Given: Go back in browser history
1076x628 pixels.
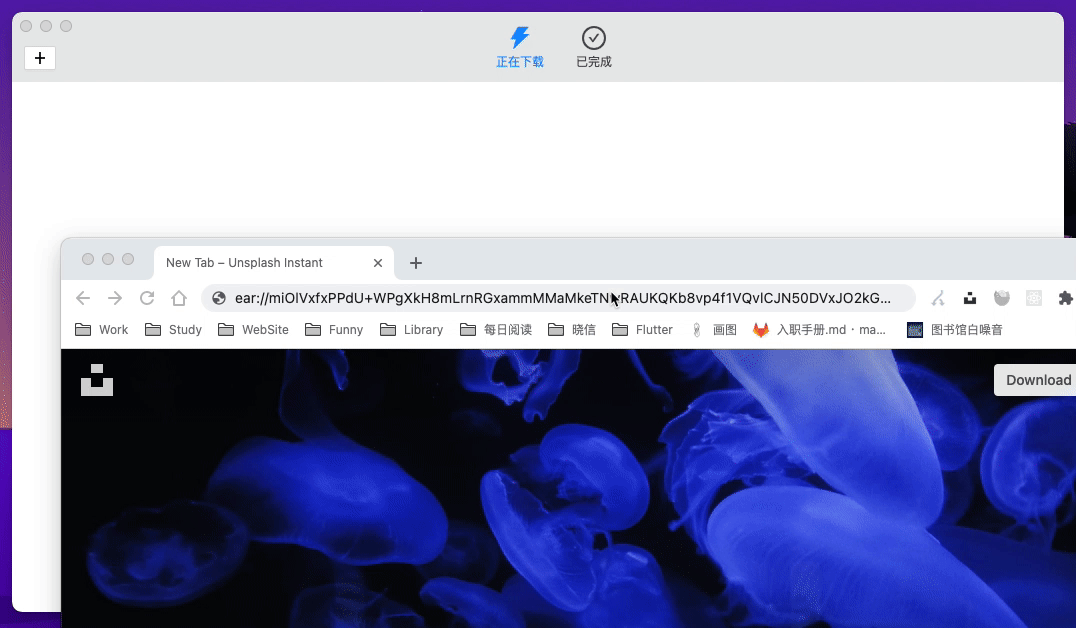Looking at the screenshot, I should coord(83,298).
